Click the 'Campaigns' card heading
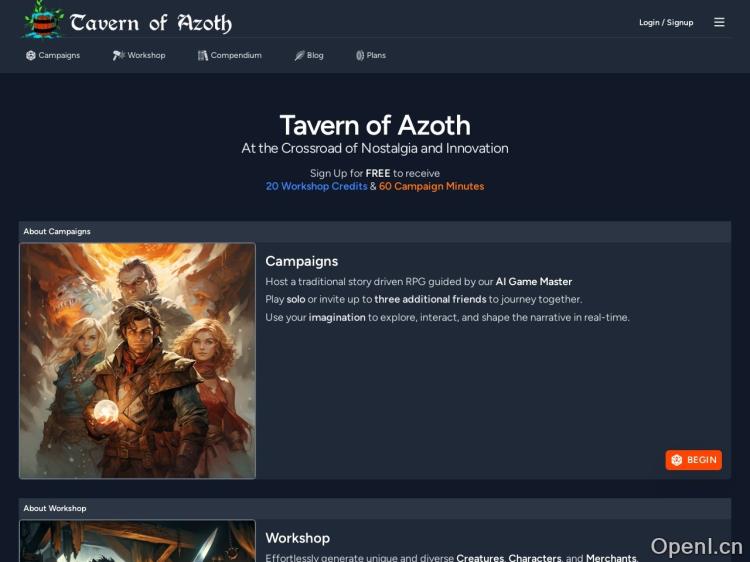 (302, 261)
